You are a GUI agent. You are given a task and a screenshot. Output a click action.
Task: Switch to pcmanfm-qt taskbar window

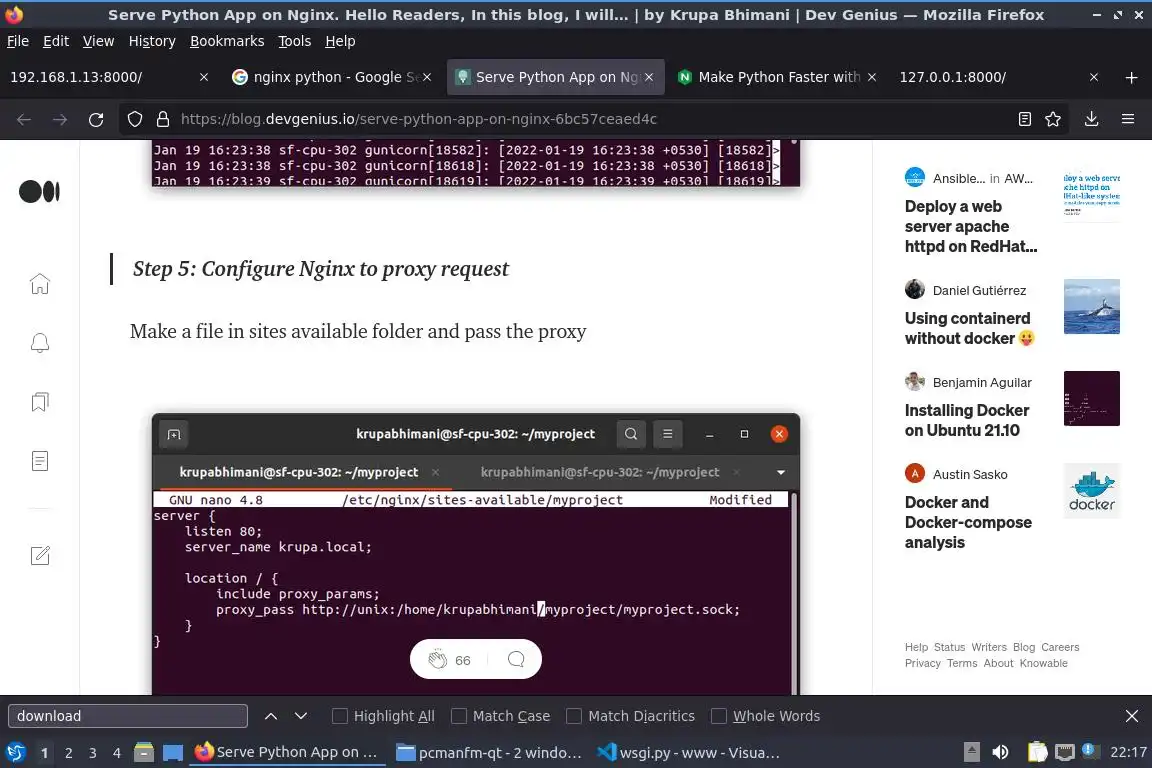pyautogui.click(x=489, y=753)
